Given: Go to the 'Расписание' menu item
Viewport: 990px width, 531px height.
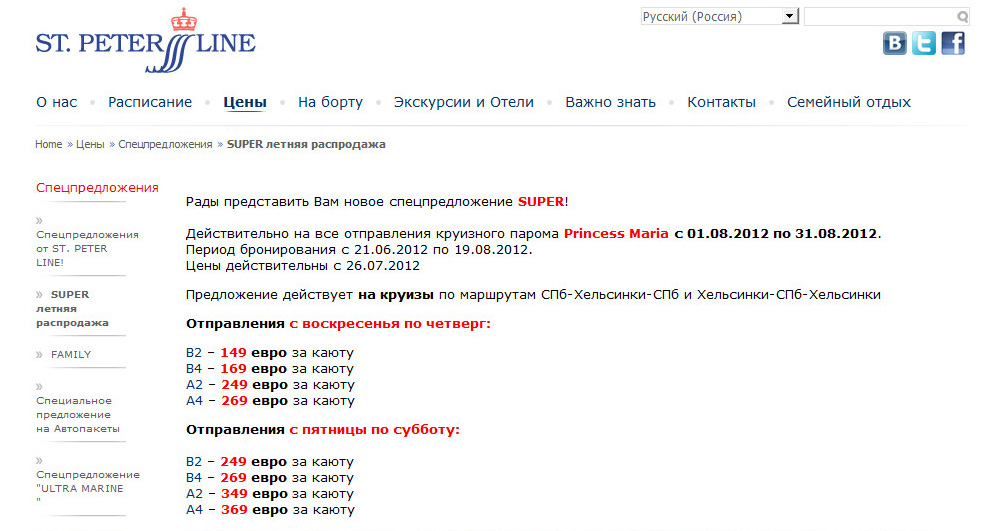Looking at the screenshot, I should [150, 102].
